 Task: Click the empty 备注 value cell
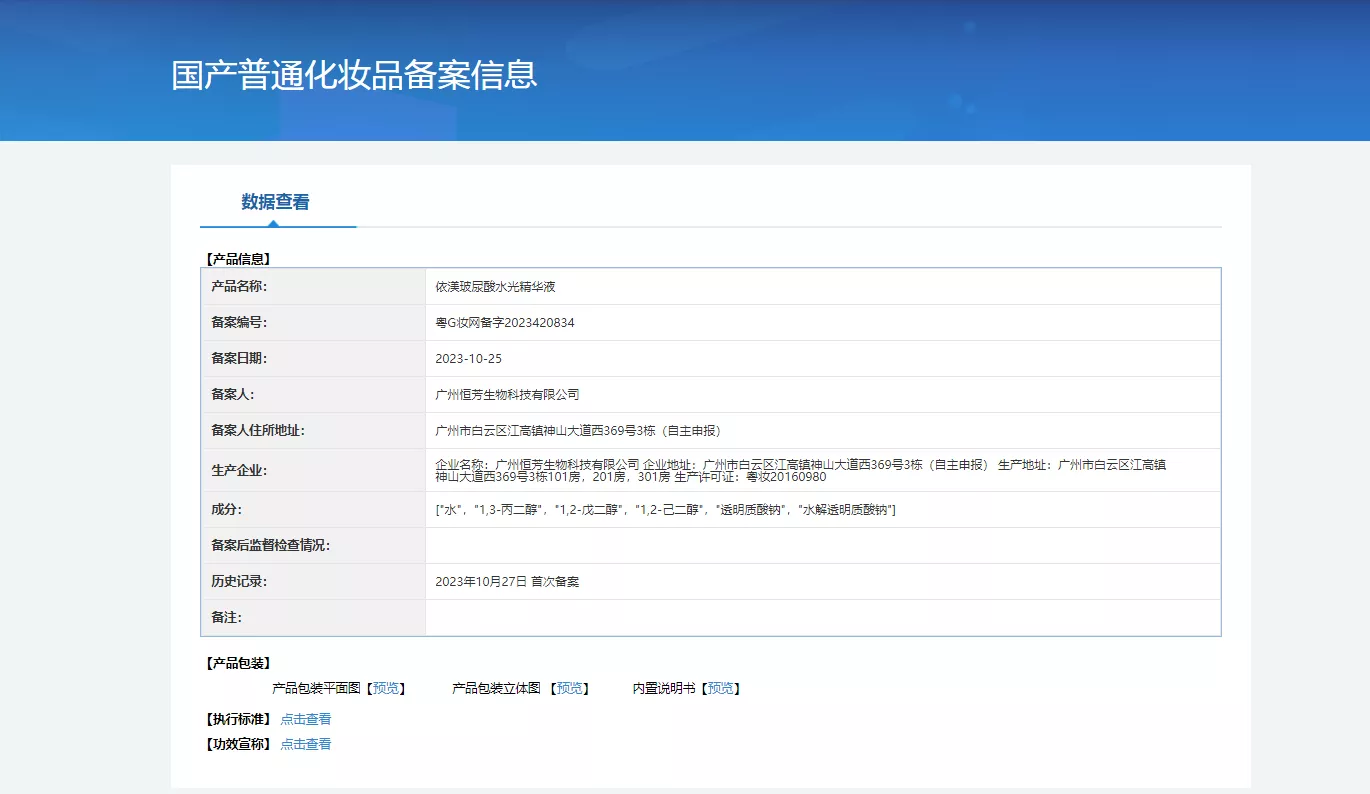point(822,617)
